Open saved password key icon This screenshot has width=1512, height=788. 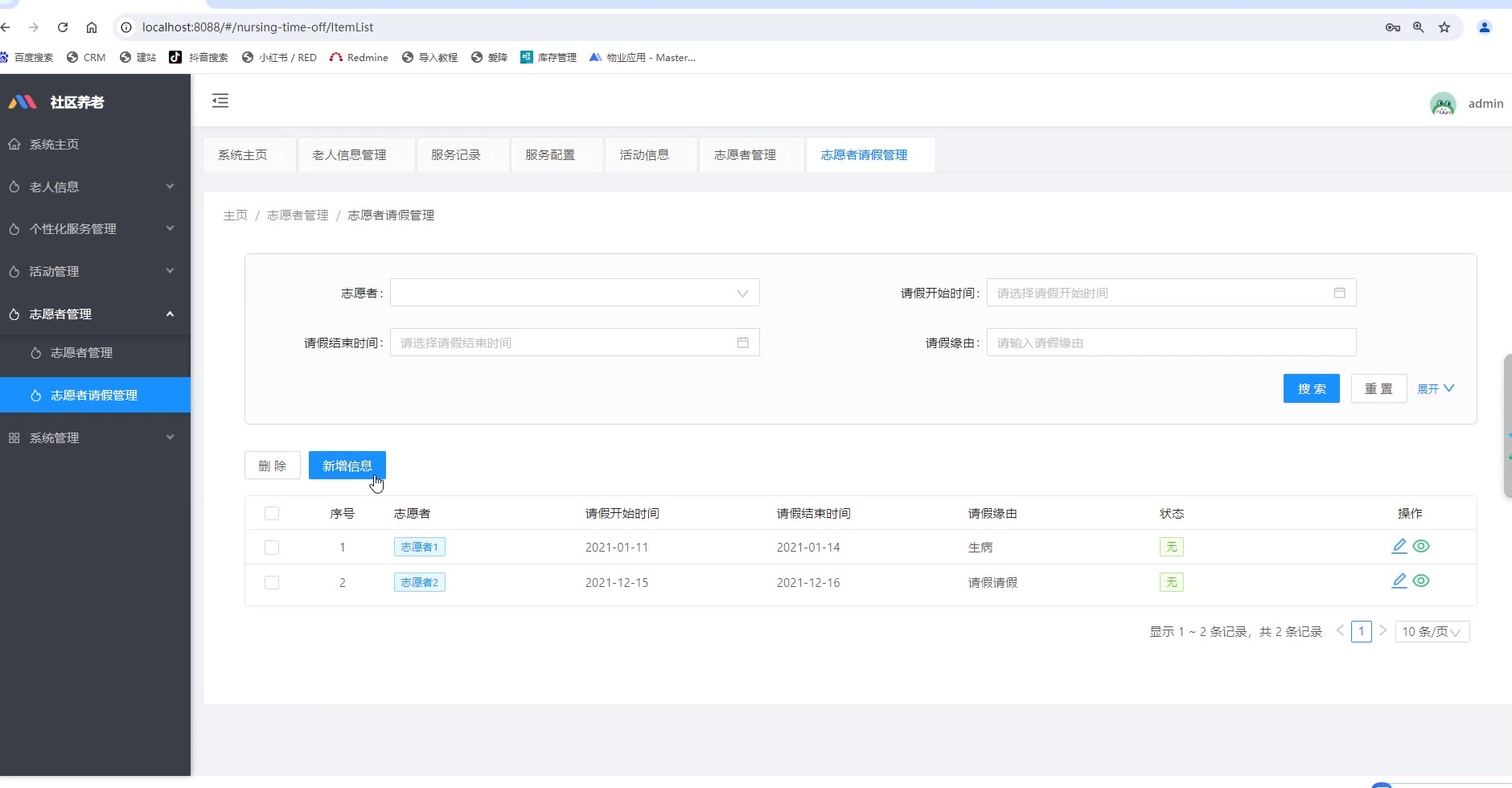point(1393,27)
